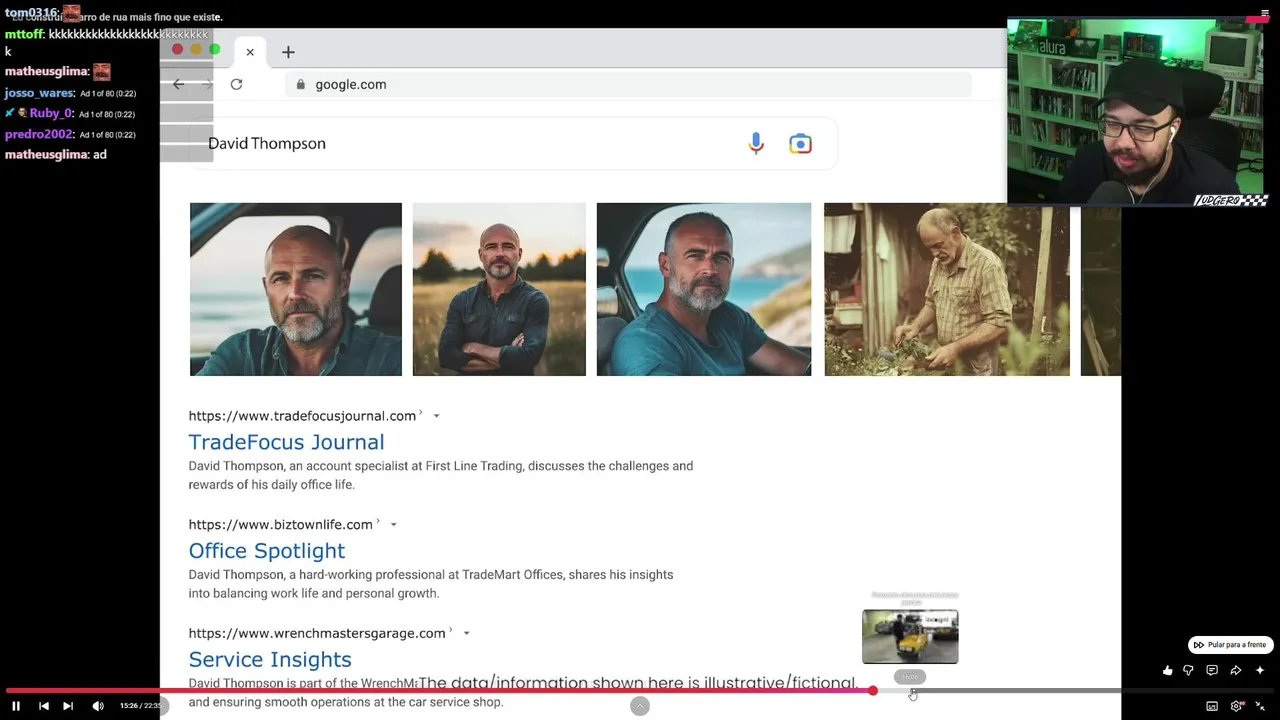Viewport: 1280px width, 720px height.
Task: Dislike the video with thumbs down
Action: 1189,671
